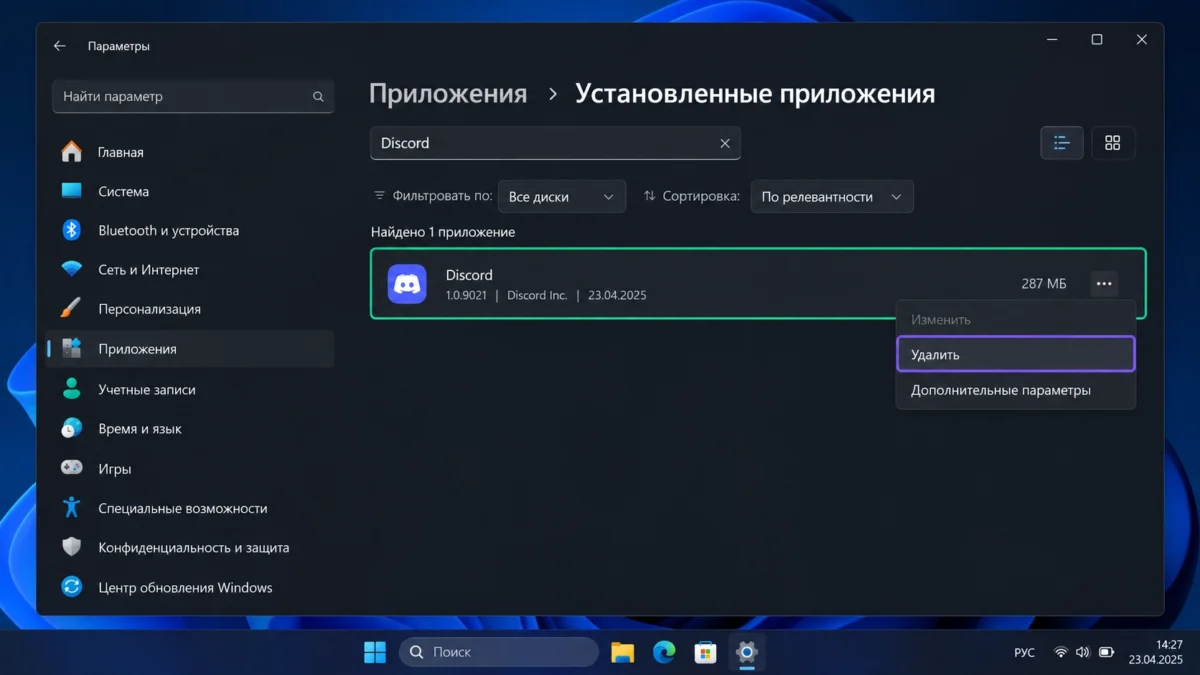The image size is (1200, 675).
Task: Click the 1.0.9021 version text
Action: click(466, 295)
